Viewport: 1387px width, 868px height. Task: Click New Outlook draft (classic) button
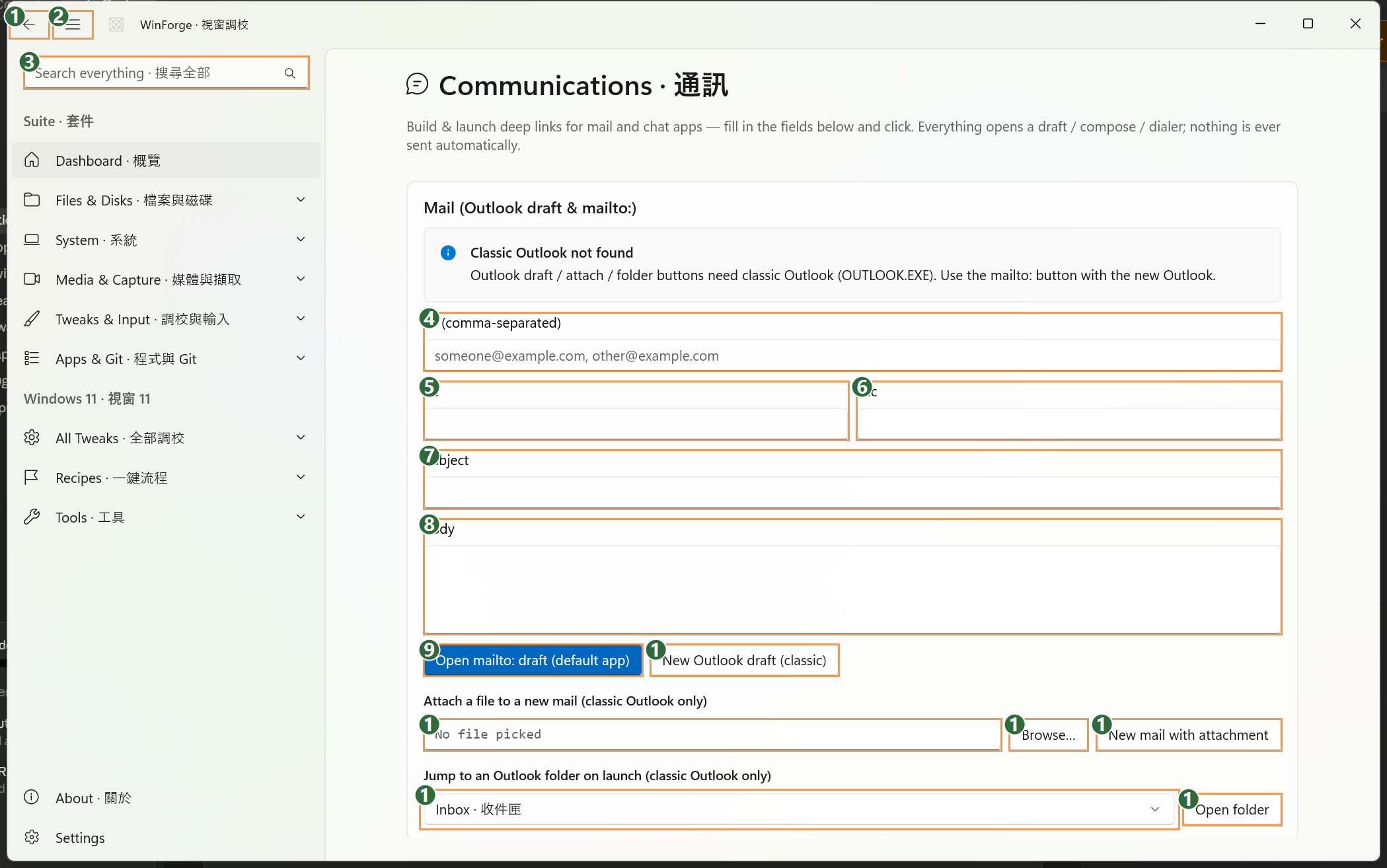[x=744, y=661]
